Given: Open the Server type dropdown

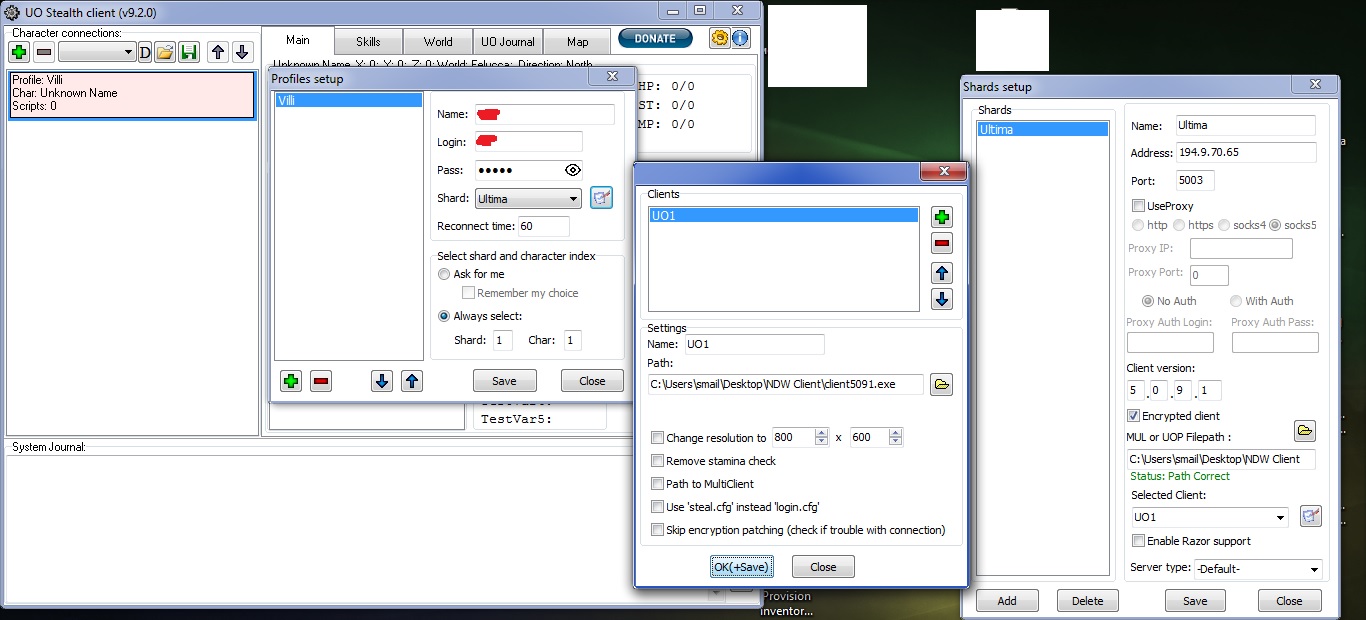Looking at the screenshot, I should pyautogui.click(x=1257, y=569).
